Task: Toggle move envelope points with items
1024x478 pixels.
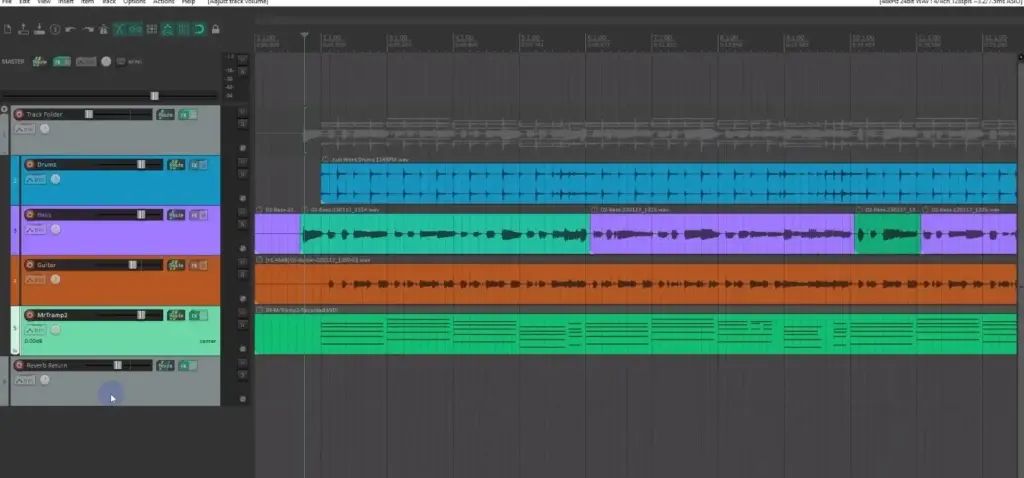Action: pos(167,29)
